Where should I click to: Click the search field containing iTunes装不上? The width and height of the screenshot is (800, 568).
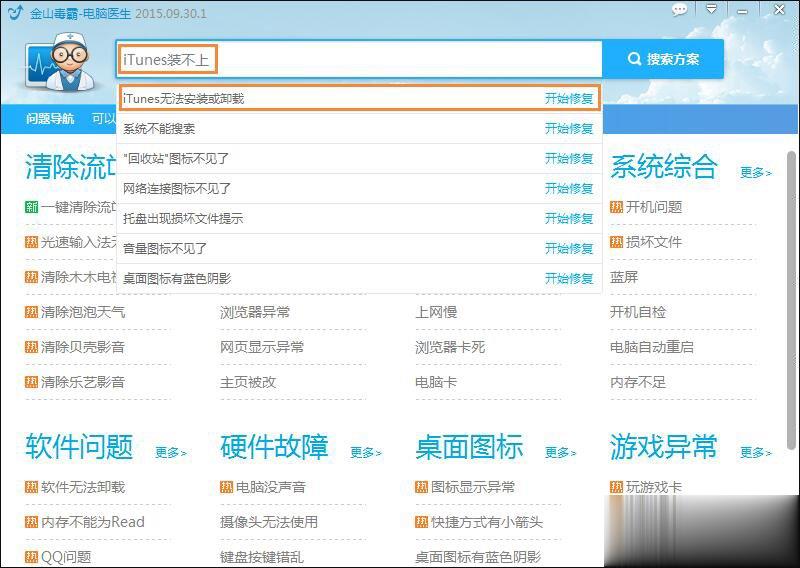tap(359, 60)
